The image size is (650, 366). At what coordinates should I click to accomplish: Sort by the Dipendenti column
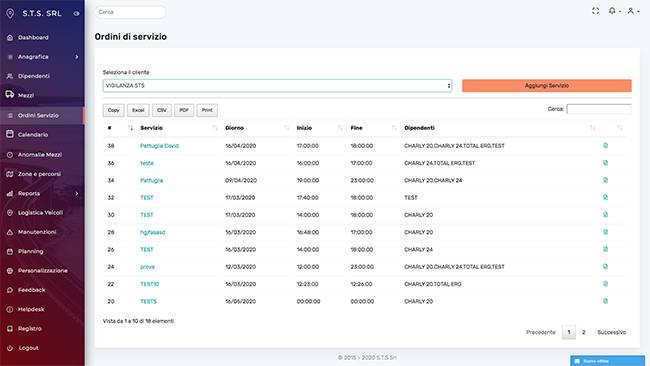click(x=500, y=128)
